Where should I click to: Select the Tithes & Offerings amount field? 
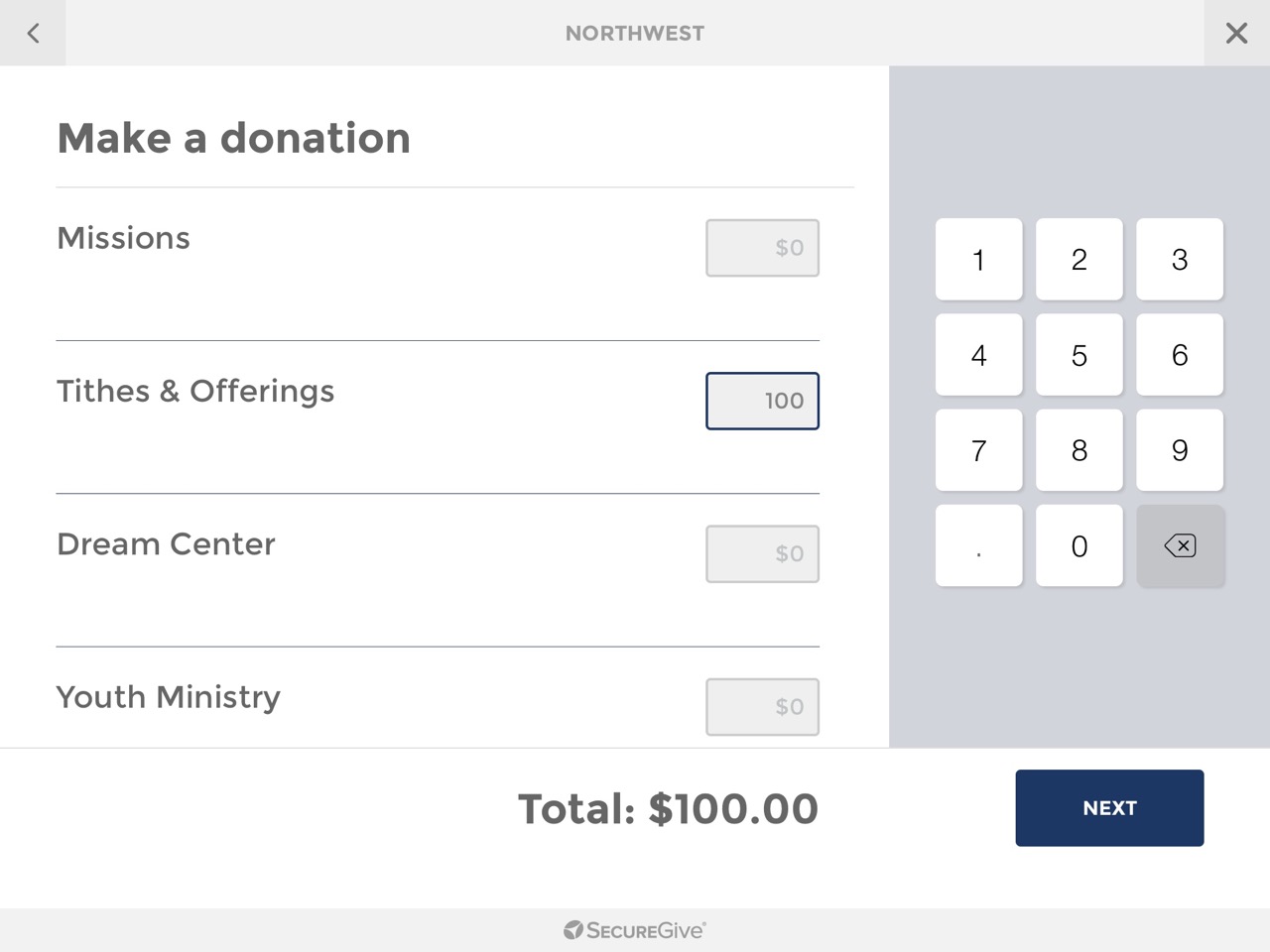[762, 401]
